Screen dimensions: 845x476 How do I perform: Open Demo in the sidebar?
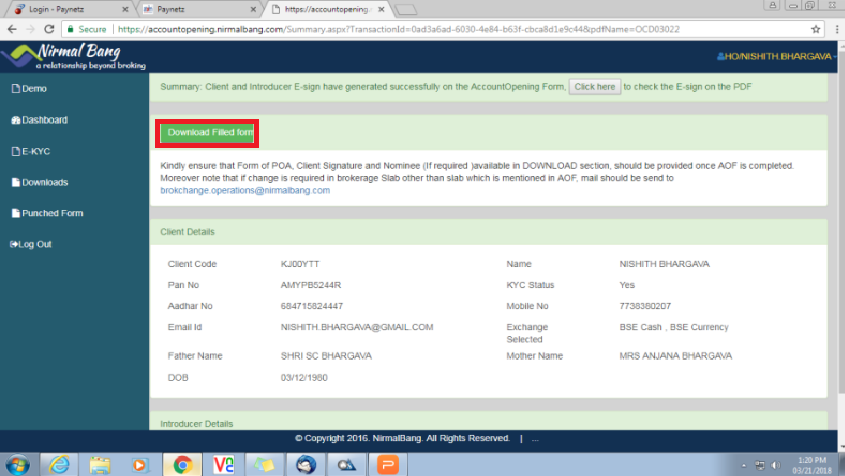click(34, 89)
